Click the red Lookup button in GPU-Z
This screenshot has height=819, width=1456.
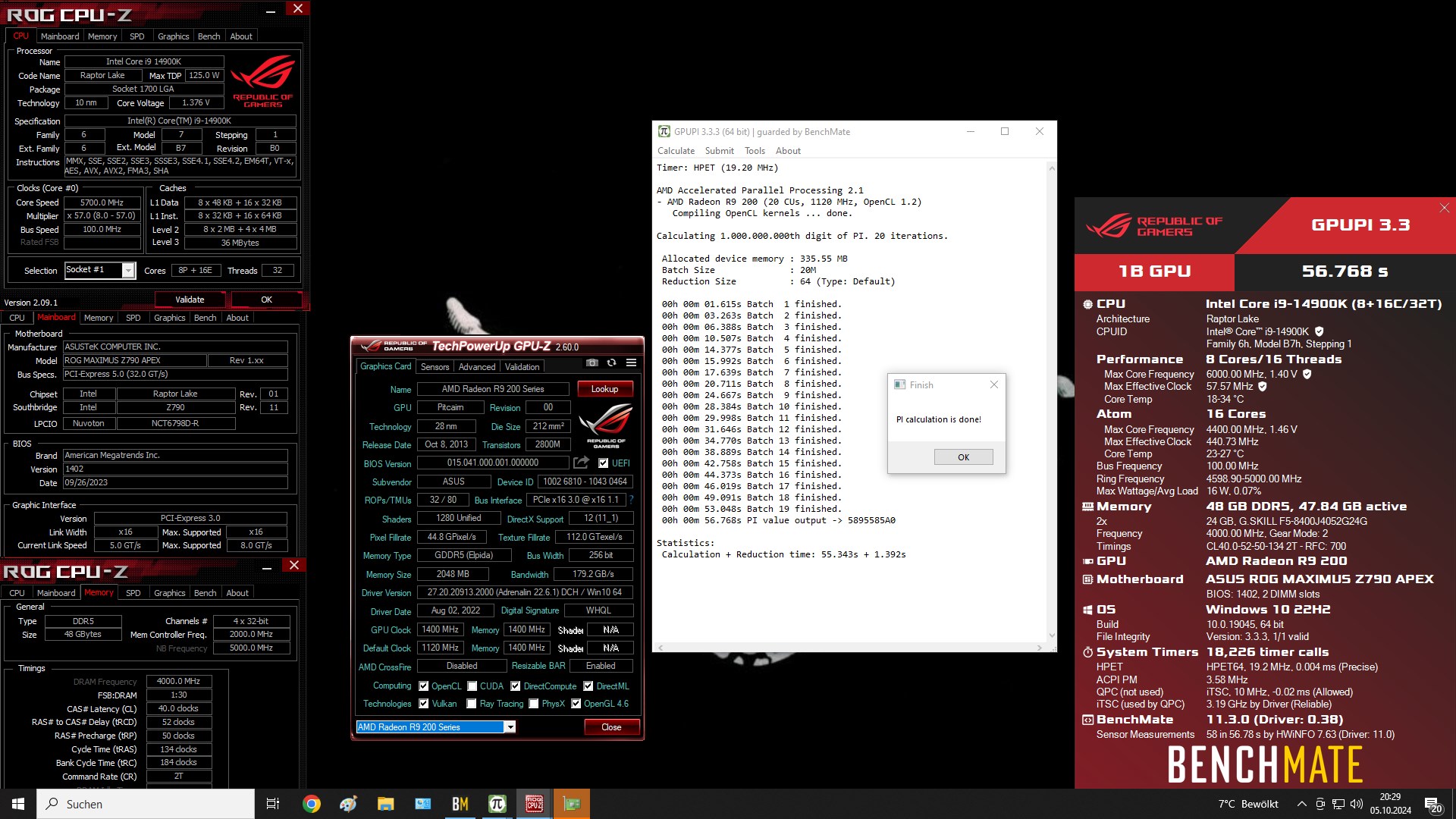tap(604, 389)
